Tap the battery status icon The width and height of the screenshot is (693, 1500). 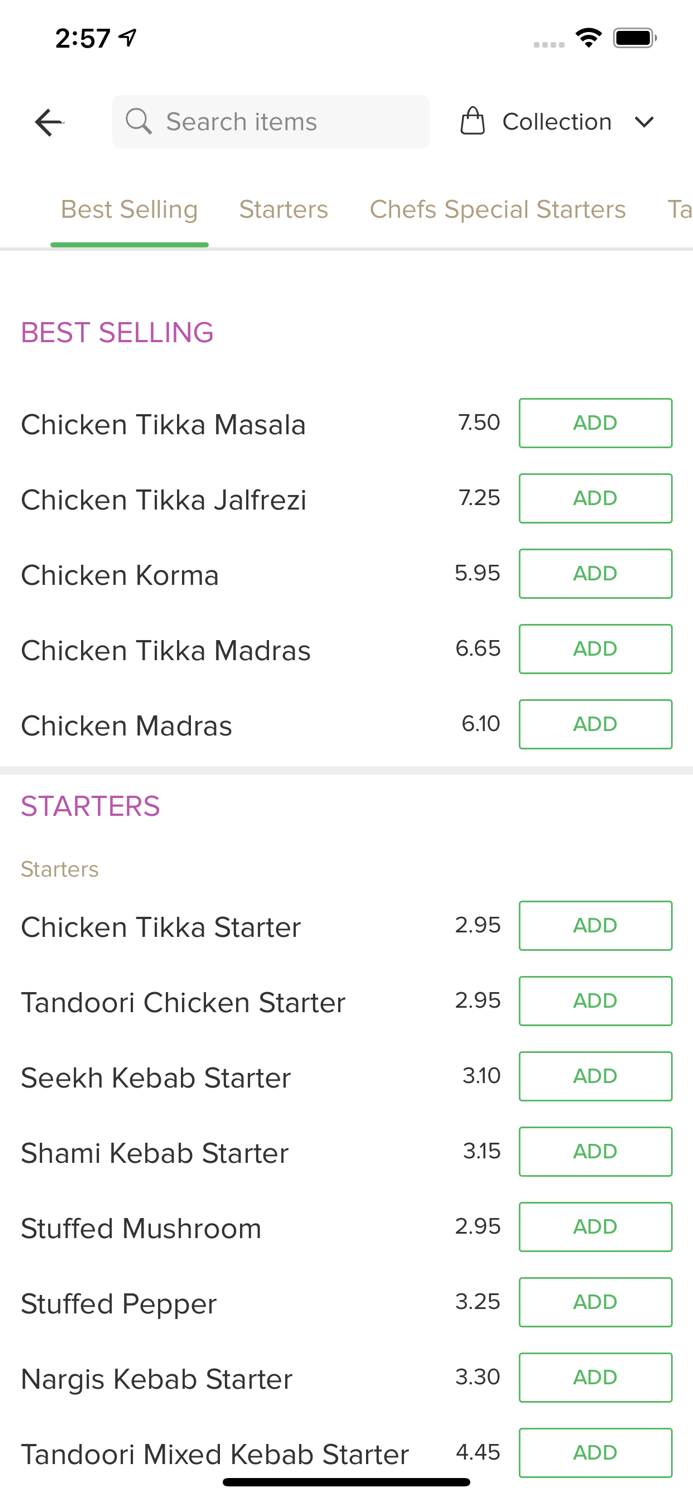(x=634, y=38)
